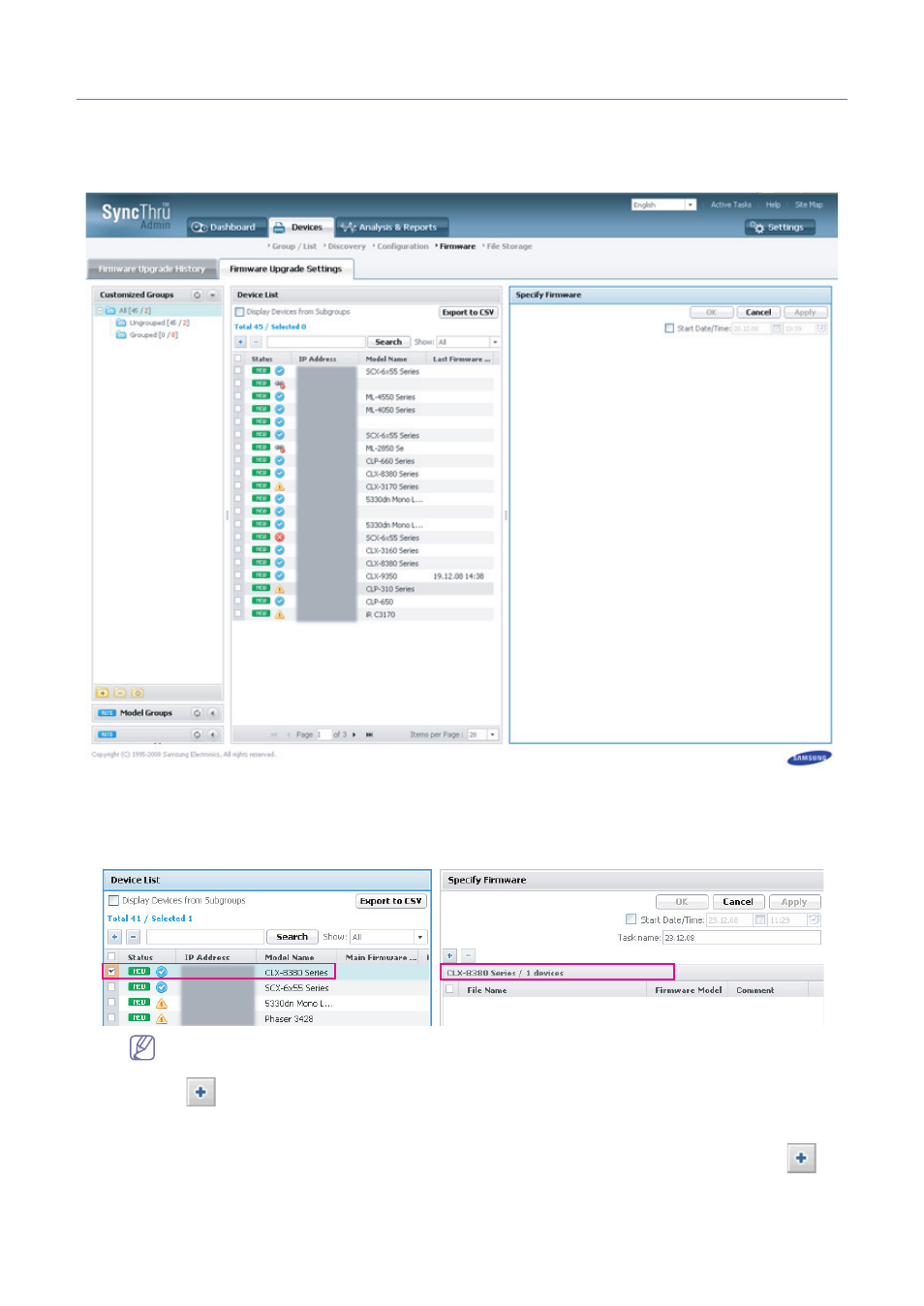
Task: Open calendar icon in upper Specify Firmware
Action: click(x=777, y=328)
